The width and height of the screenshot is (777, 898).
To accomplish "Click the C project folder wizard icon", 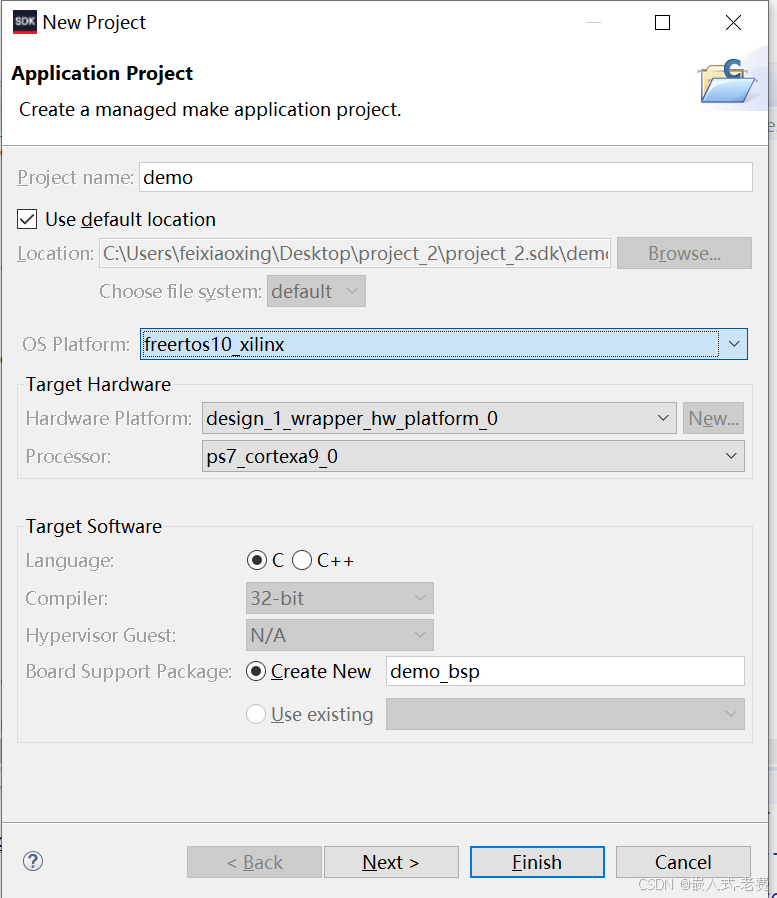I will click(x=727, y=81).
